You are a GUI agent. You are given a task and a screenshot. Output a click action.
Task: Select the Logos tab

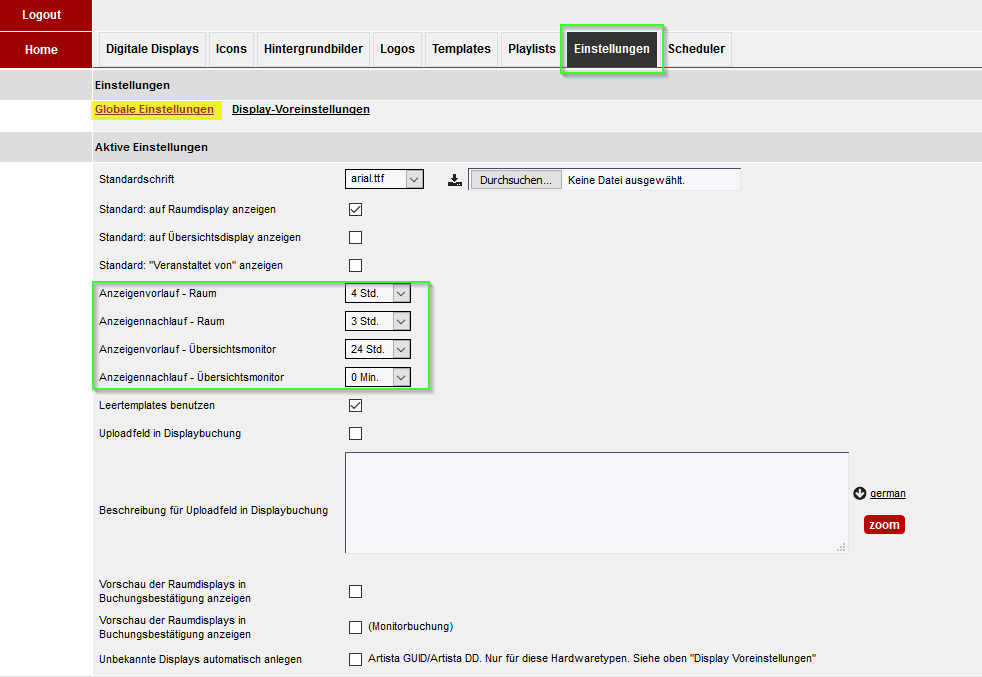click(397, 49)
